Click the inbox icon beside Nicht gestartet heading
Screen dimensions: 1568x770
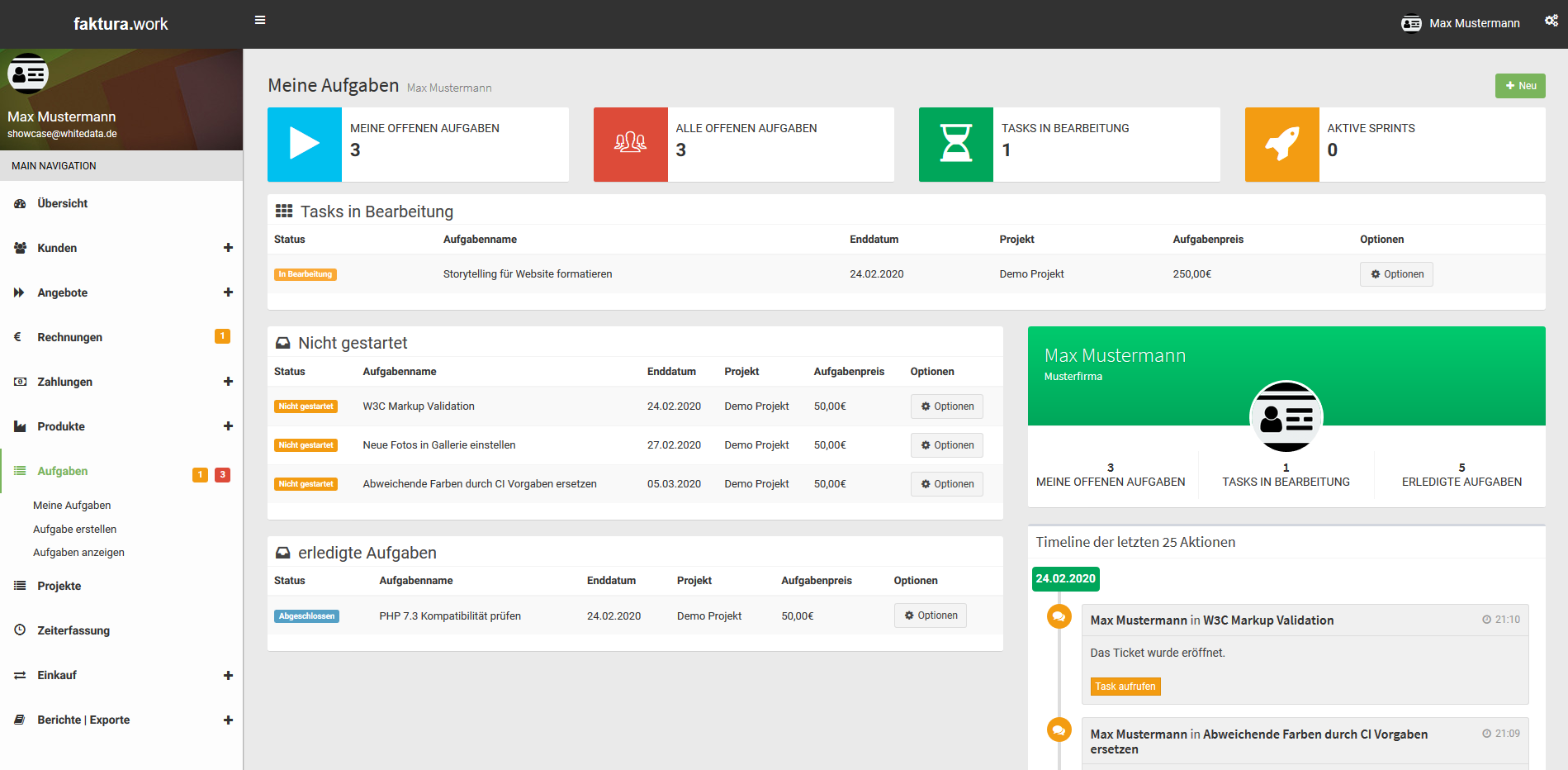283,342
